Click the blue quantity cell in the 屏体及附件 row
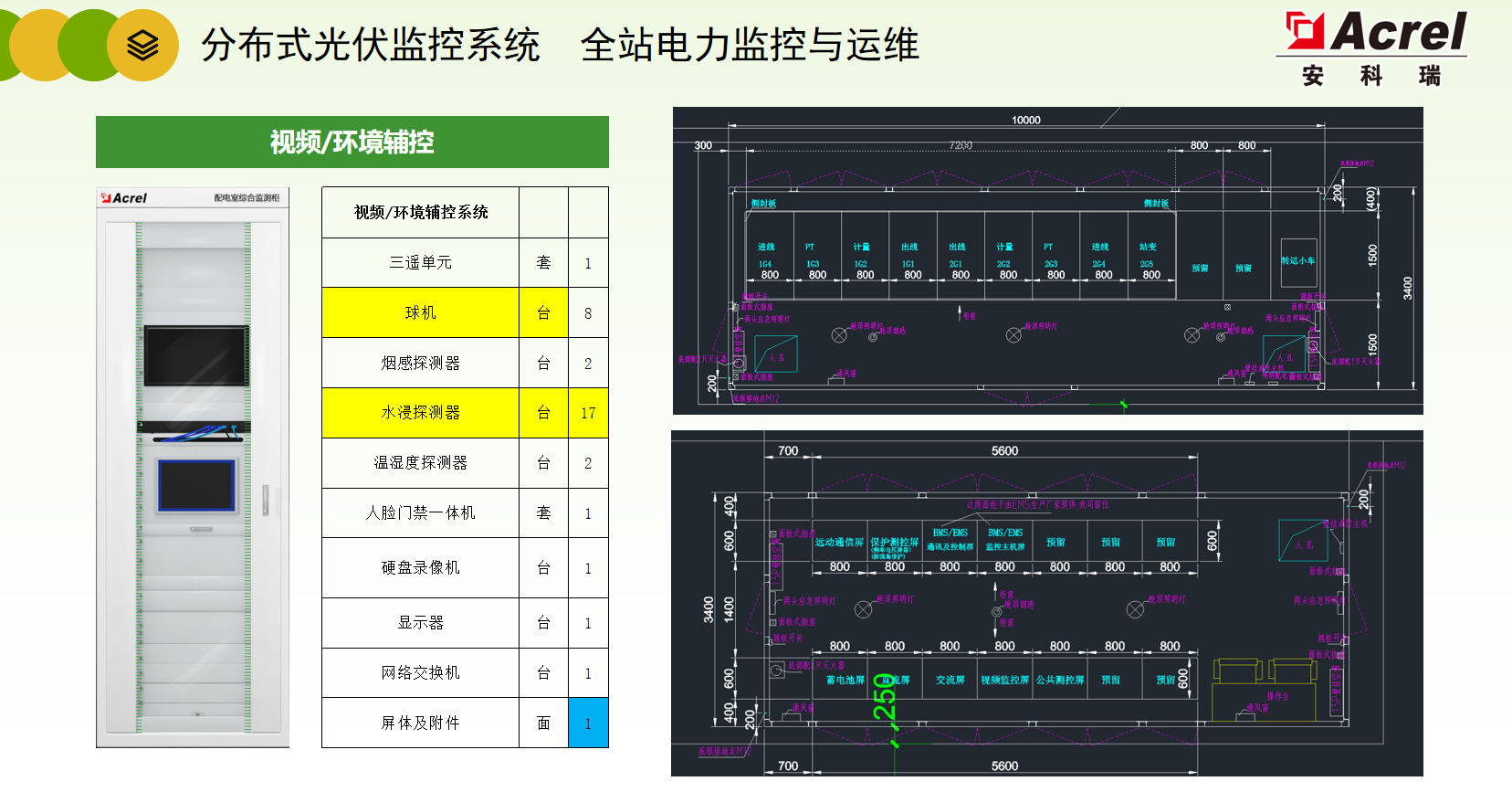This screenshot has width=1512, height=792. tap(588, 723)
